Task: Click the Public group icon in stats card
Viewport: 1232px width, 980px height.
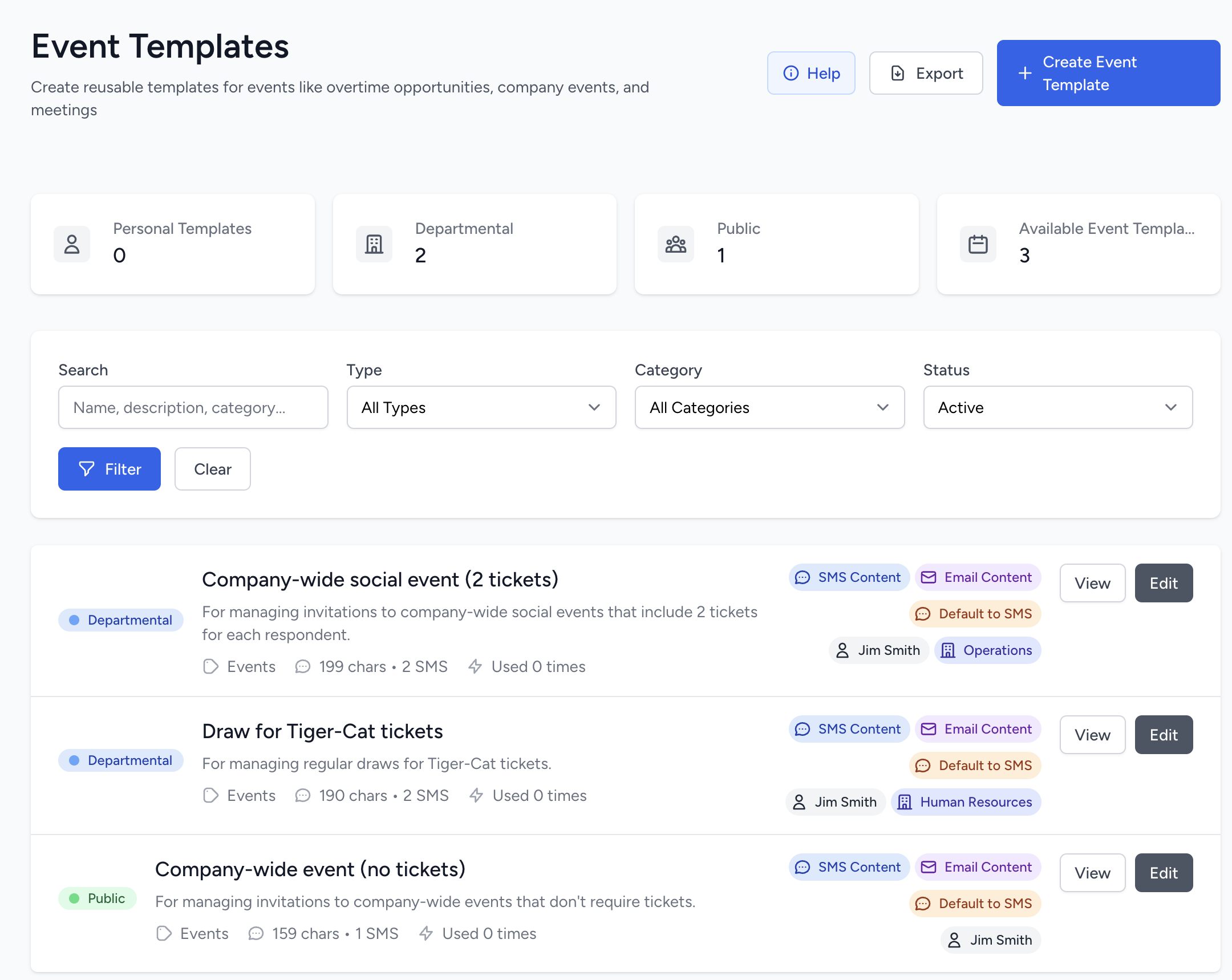Action: (675, 244)
